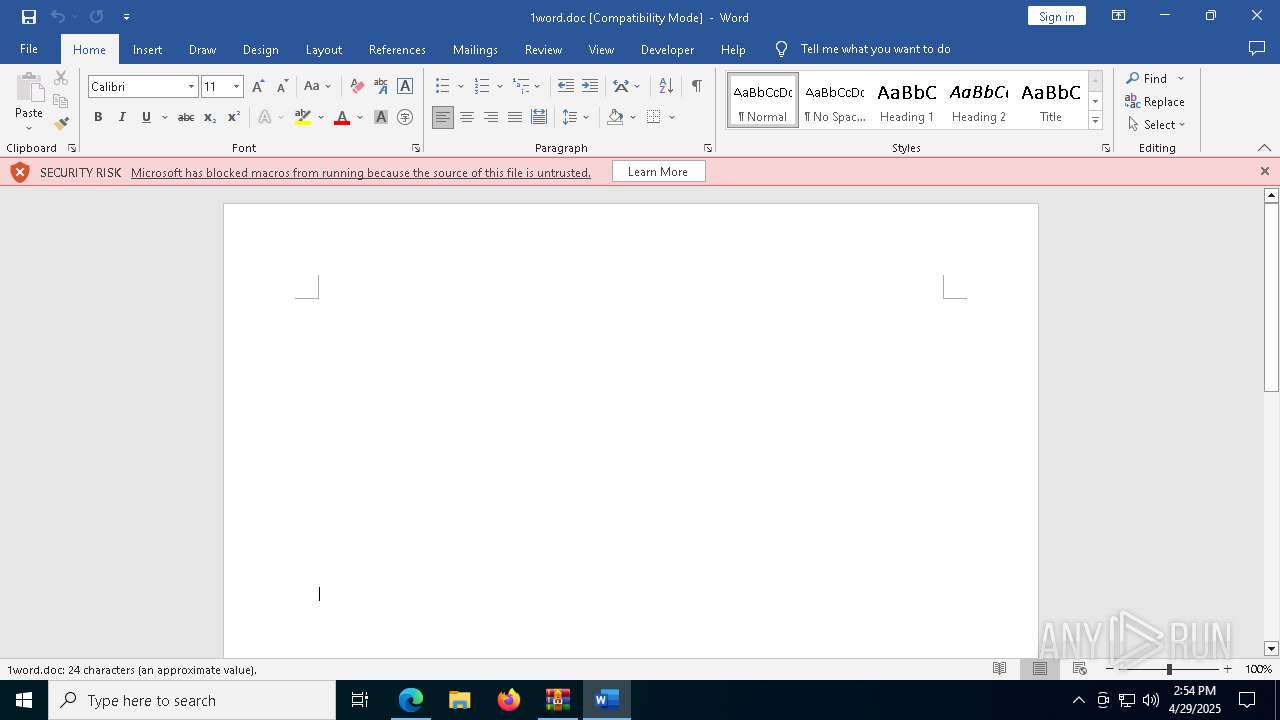Open File Explorer from the taskbar
Image resolution: width=1280 pixels, height=720 pixels.
(460, 700)
